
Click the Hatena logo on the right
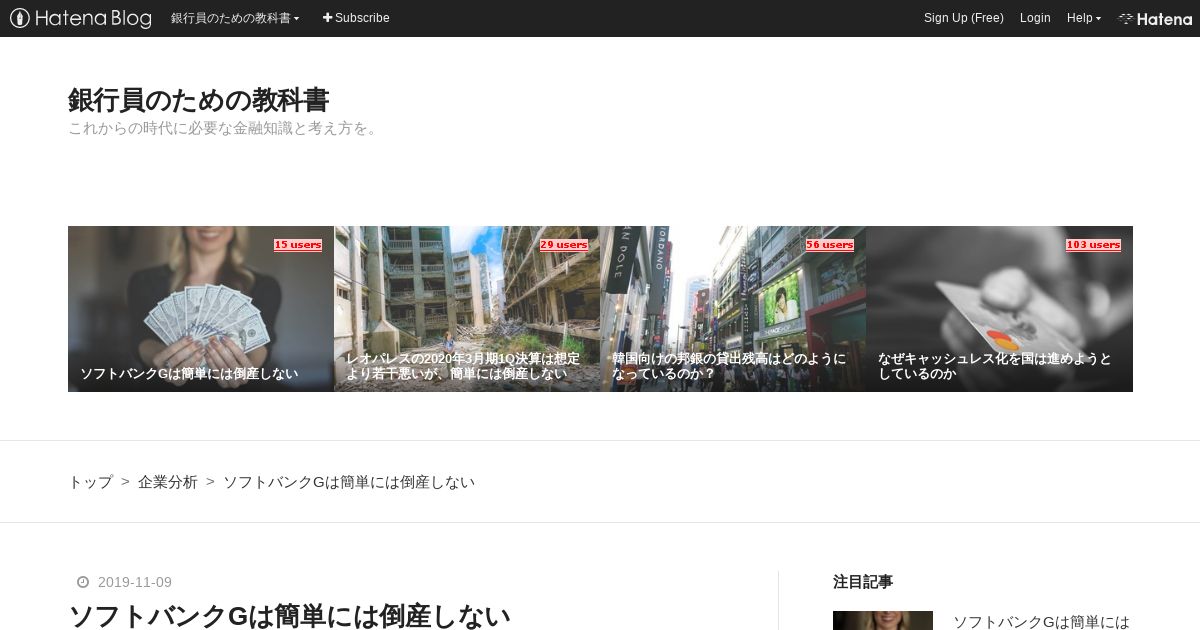click(1155, 18)
